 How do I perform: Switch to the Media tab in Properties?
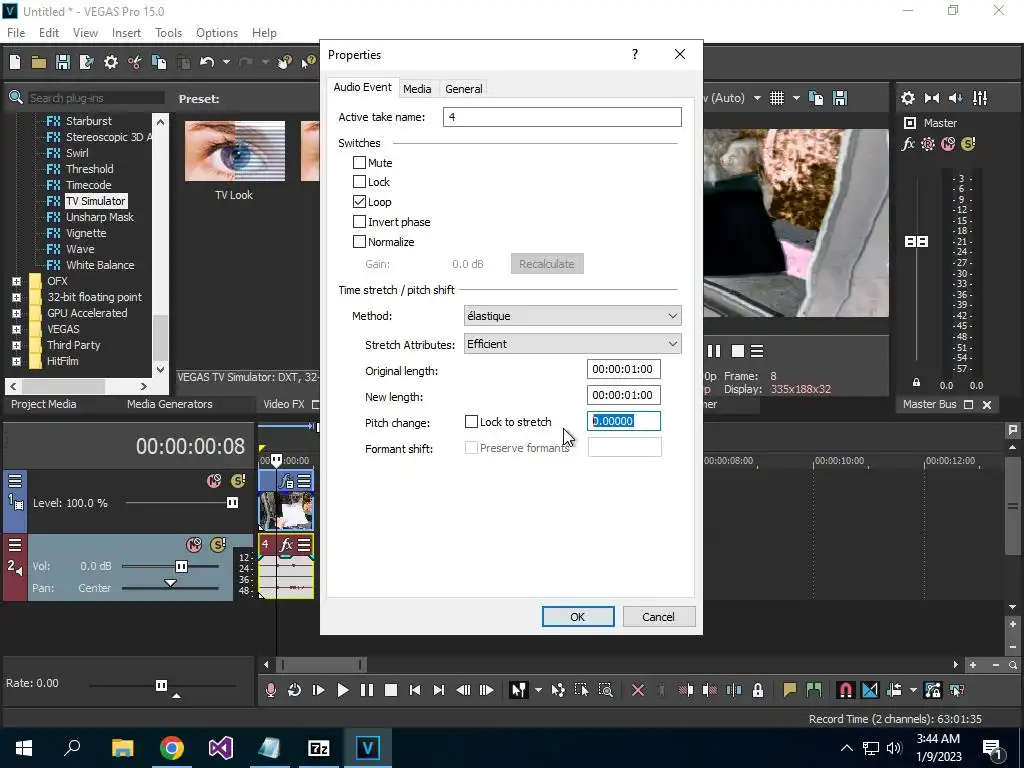tap(417, 89)
